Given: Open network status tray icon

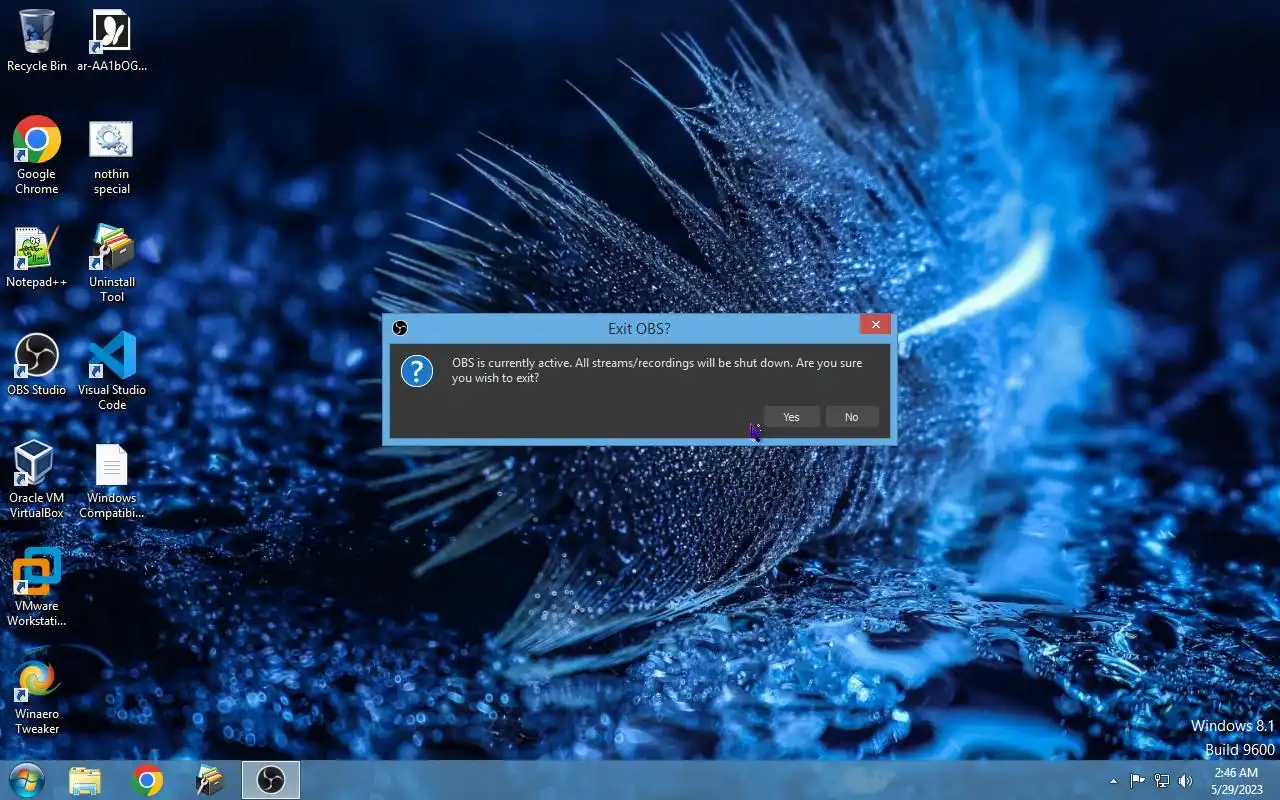Looking at the screenshot, I should (x=1162, y=781).
